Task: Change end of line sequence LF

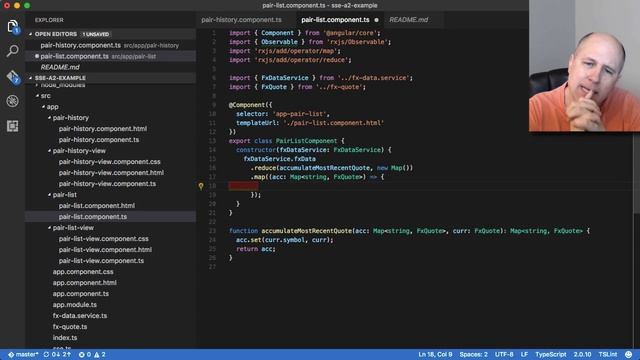Action: coord(524,355)
